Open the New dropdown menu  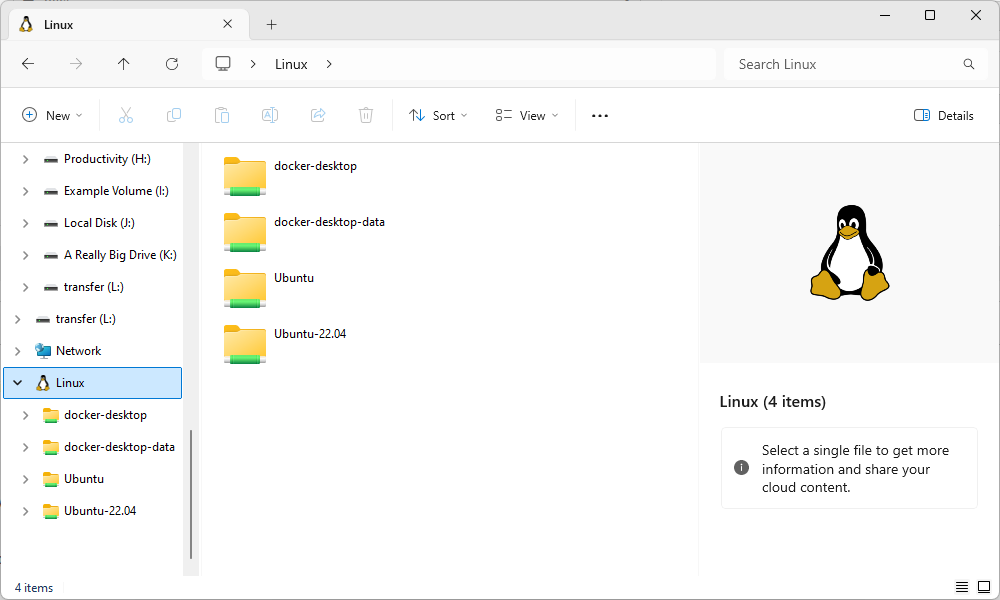pos(52,115)
